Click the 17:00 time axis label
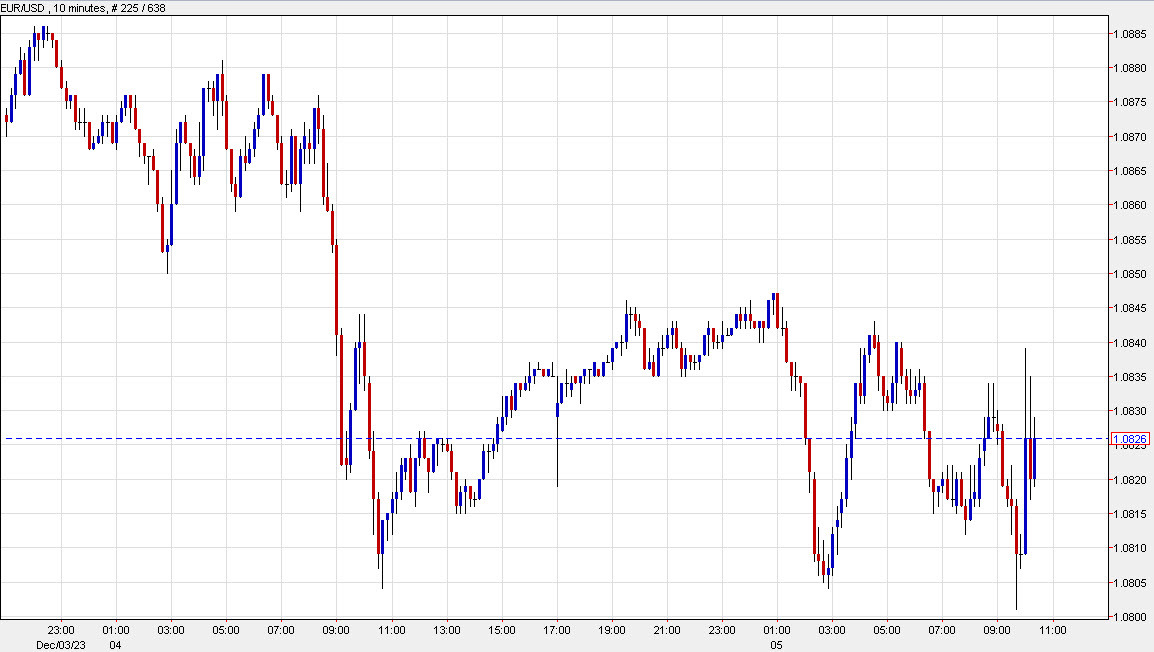The width and height of the screenshot is (1154, 652). [557, 630]
